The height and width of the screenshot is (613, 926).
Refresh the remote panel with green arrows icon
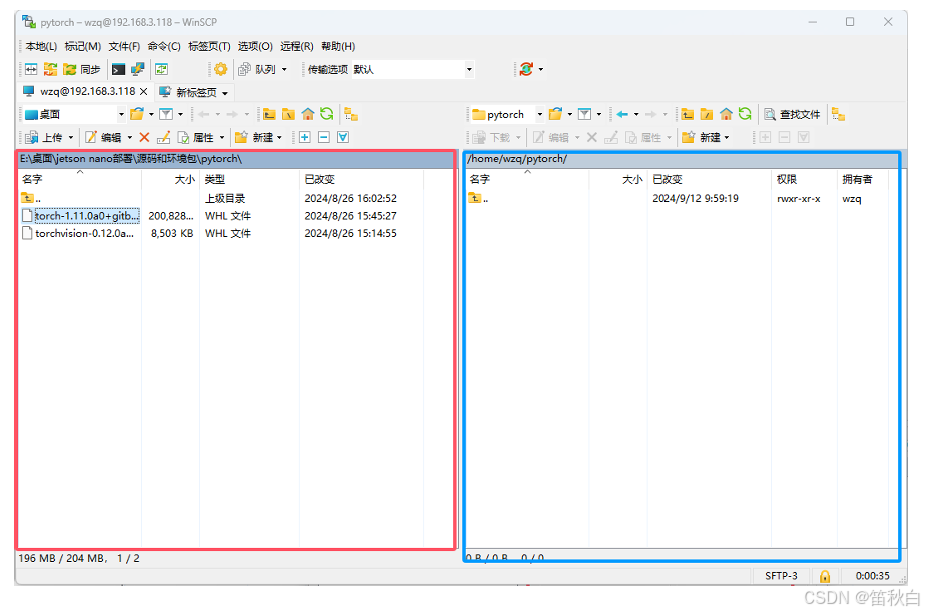[745, 114]
